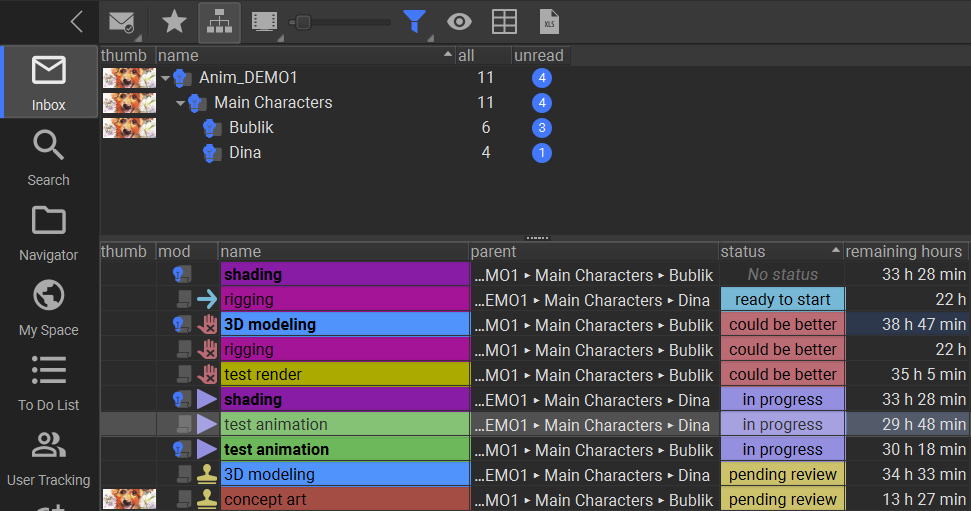The width and height of the screenshot is (971, 511).
Task: Open the My Space tab
Action: [48, 308]
